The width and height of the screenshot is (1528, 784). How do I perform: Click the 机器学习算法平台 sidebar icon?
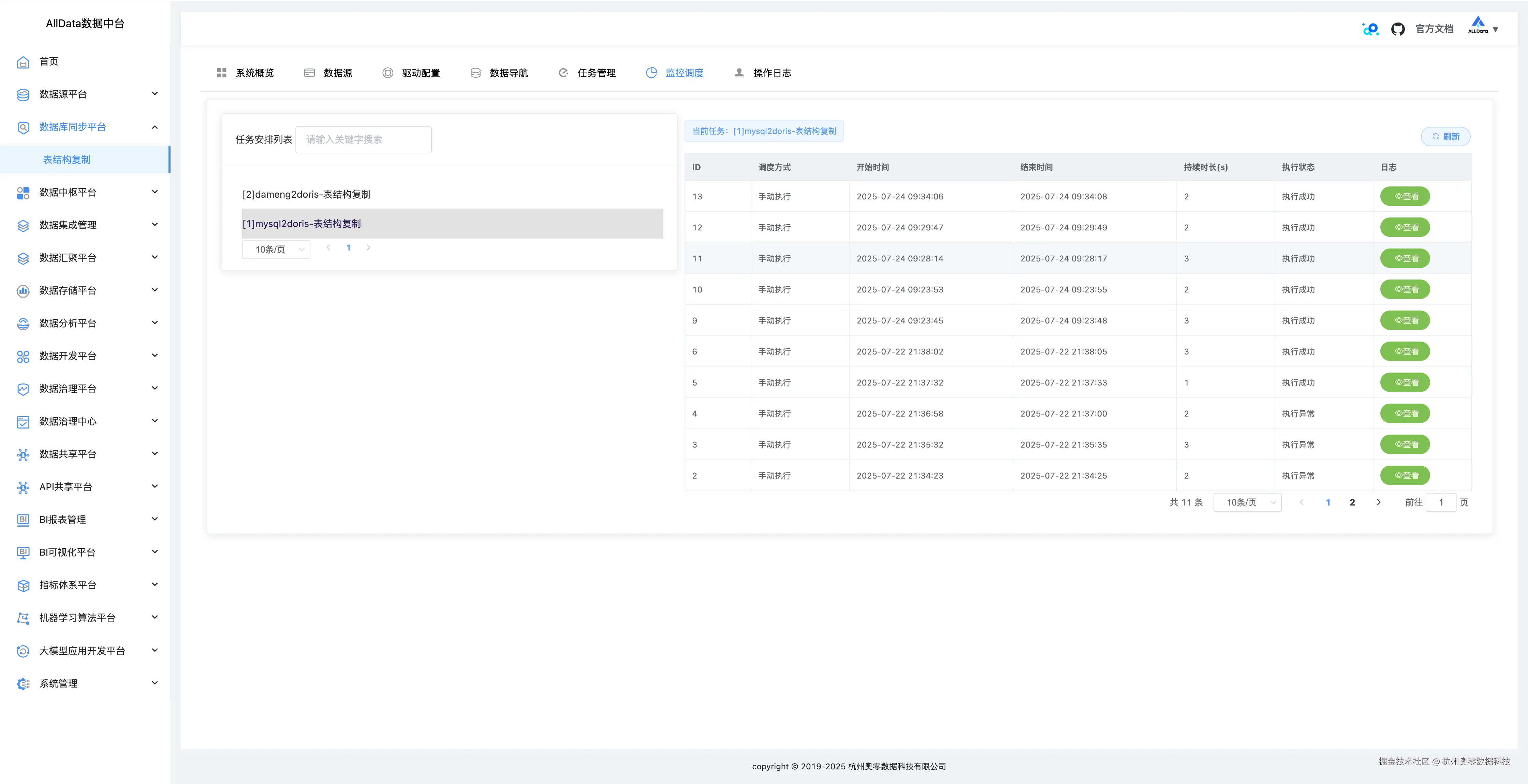click(23, 618)
